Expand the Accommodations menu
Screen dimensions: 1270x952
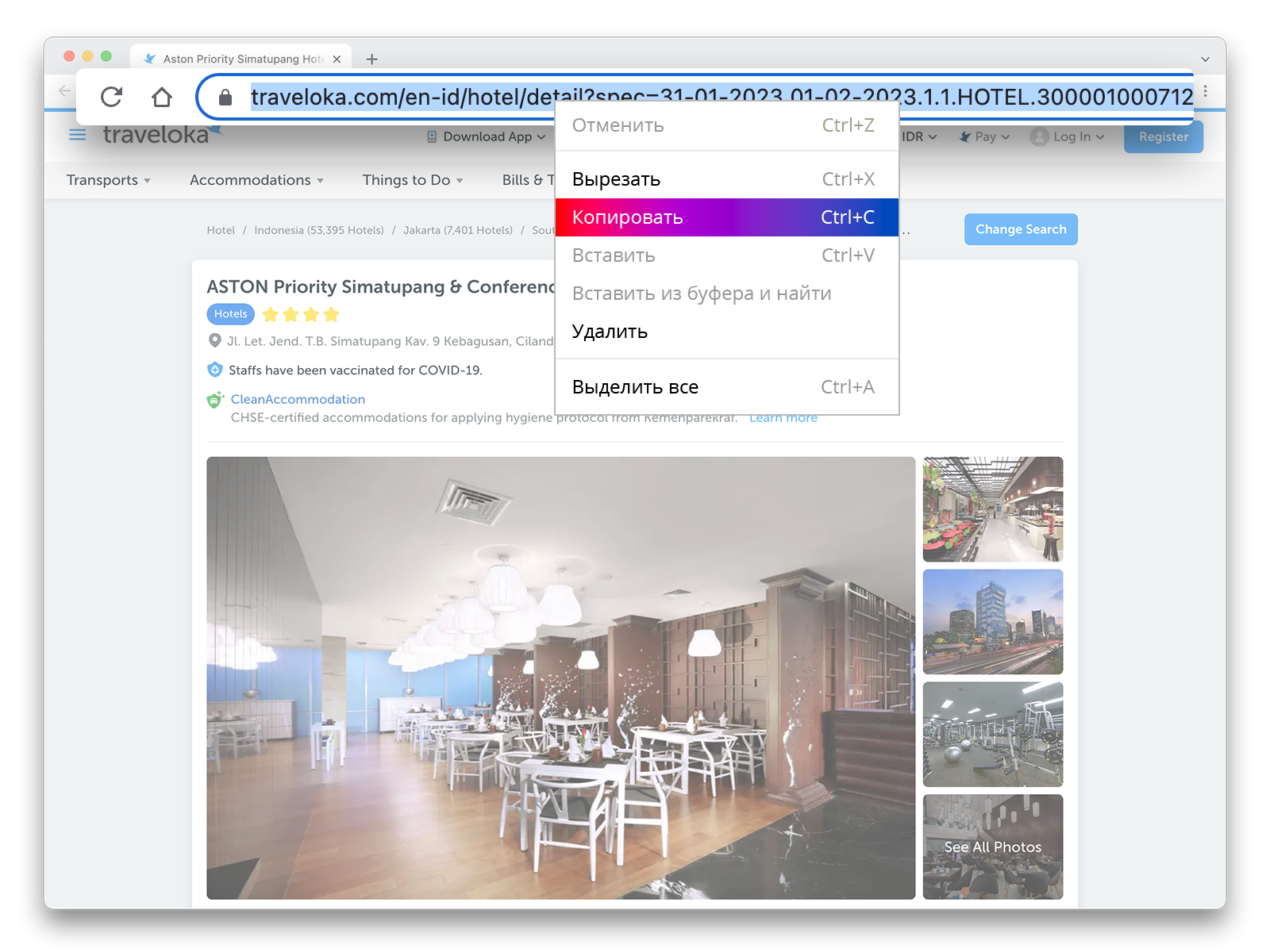pos(256,180)
